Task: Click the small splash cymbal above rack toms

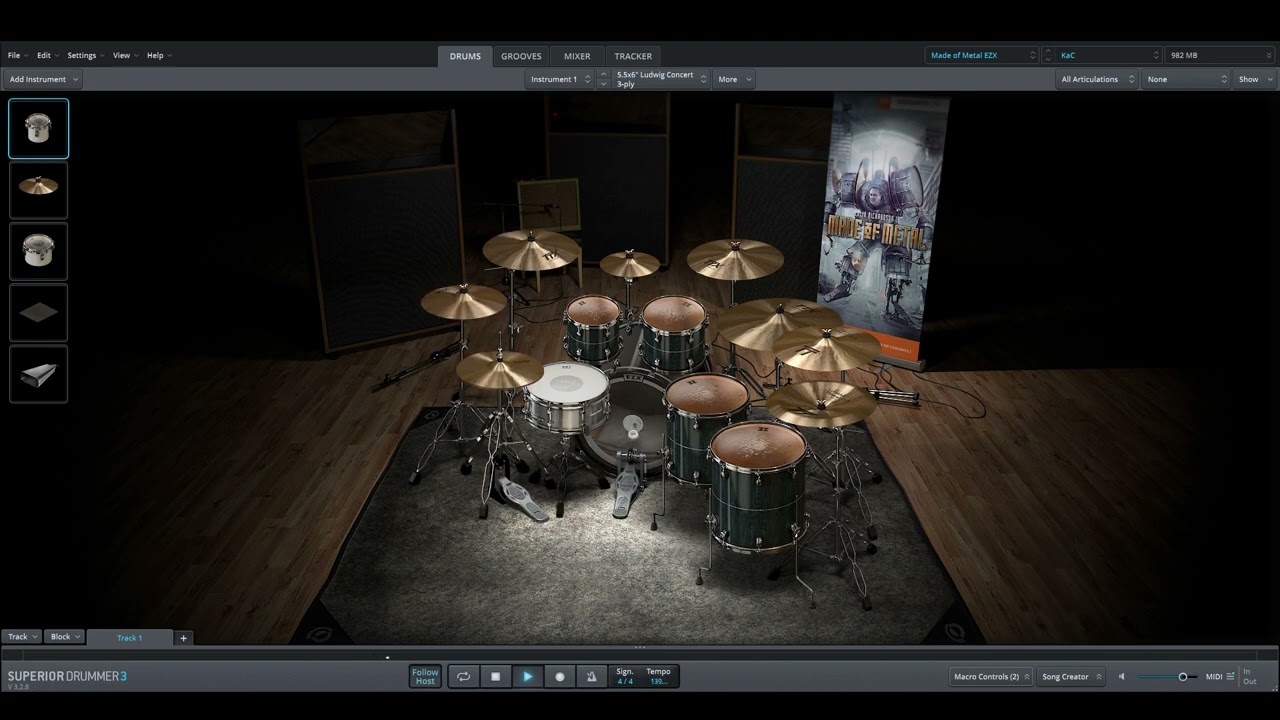Action: [630, 264]
